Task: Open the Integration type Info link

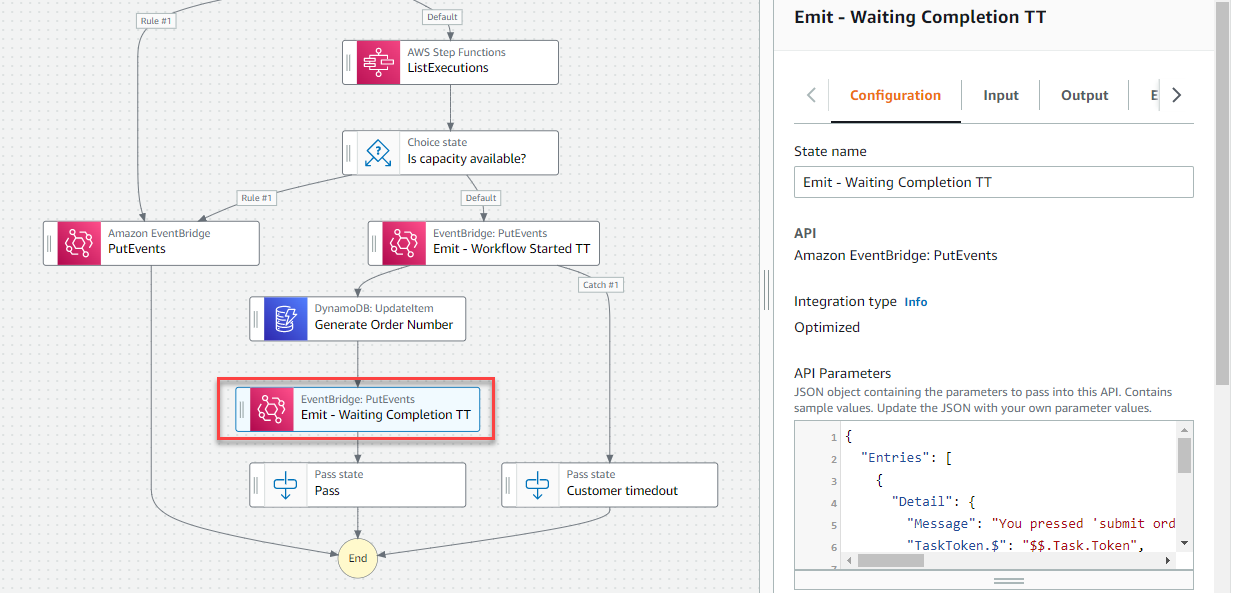Action: (x=916, y=301)
